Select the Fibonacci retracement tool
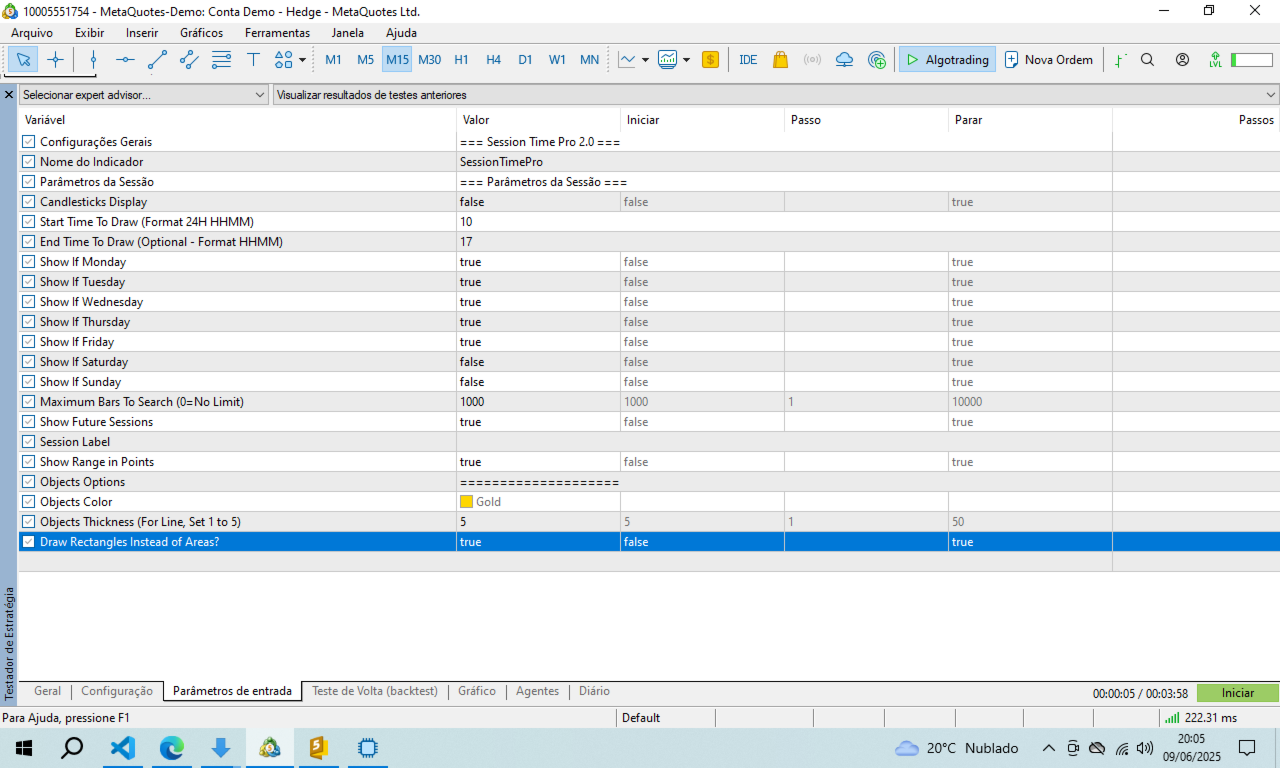The width and height of the screenshot is (1280, 768). 221,60
